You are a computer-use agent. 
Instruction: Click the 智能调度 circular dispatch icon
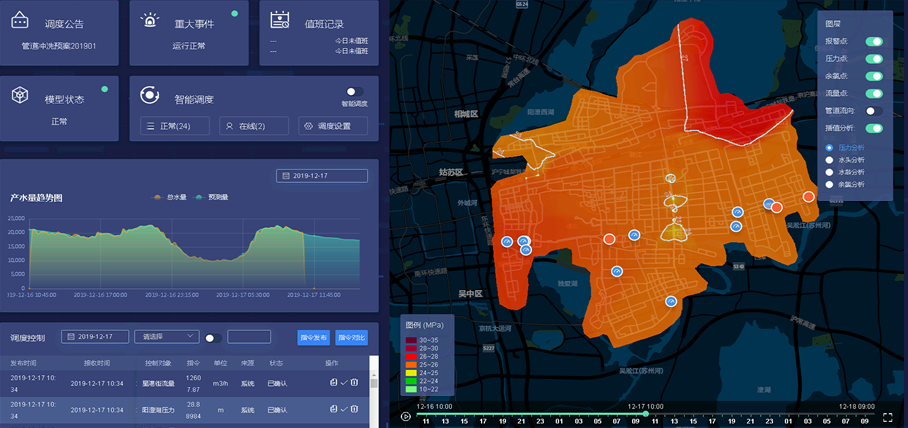(x=150, y=95)
